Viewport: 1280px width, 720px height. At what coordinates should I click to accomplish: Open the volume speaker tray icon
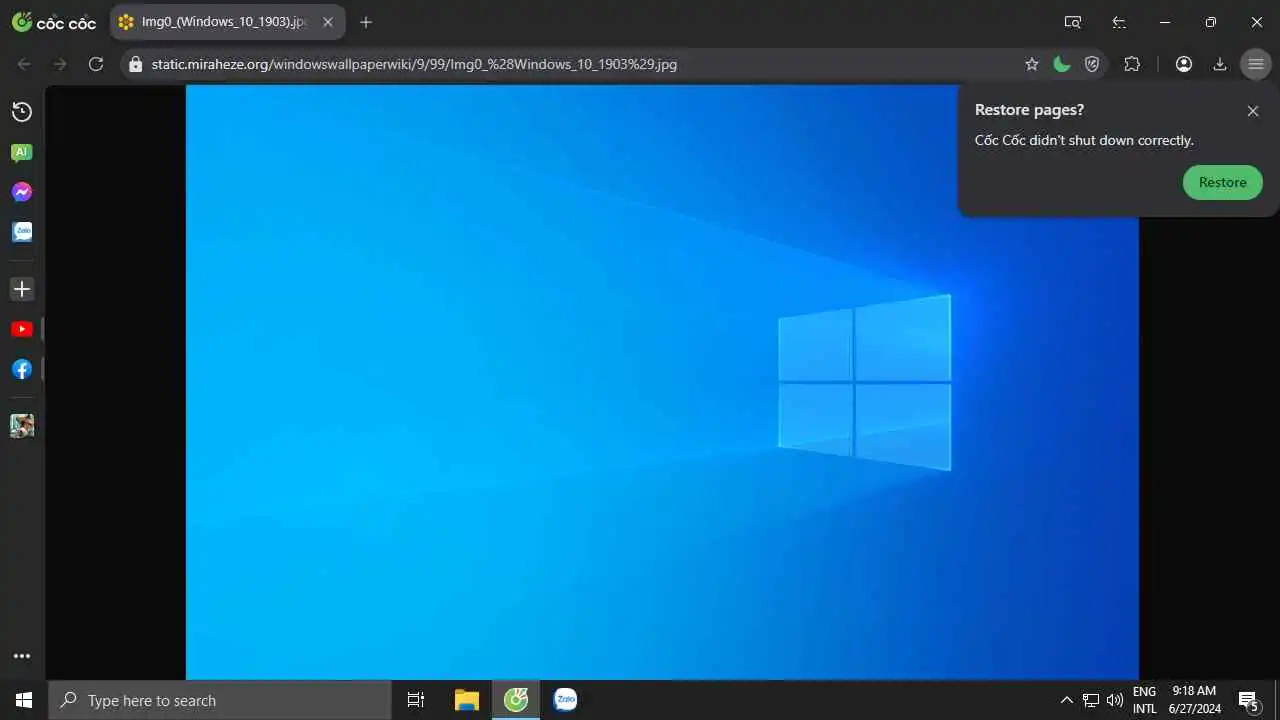(1115, 700)
